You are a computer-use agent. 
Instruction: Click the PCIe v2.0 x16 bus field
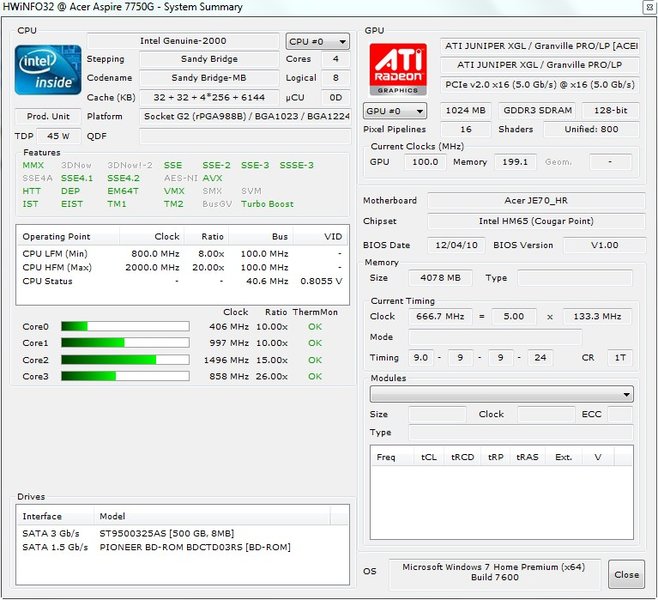pos(540,85)
